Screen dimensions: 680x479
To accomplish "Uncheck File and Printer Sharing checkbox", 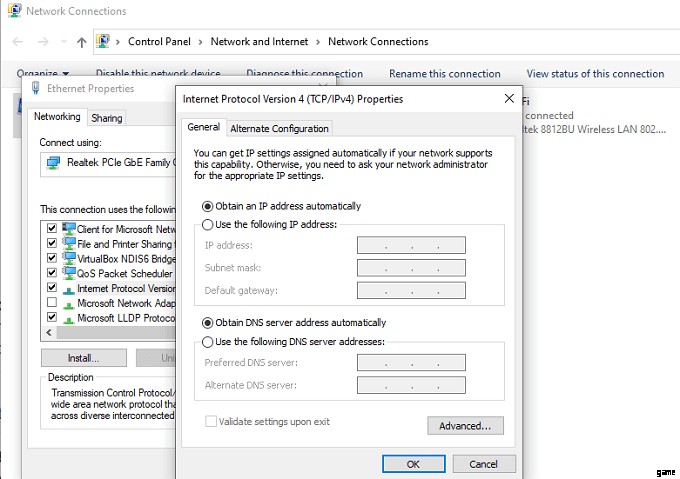I will tap(51, 243).
